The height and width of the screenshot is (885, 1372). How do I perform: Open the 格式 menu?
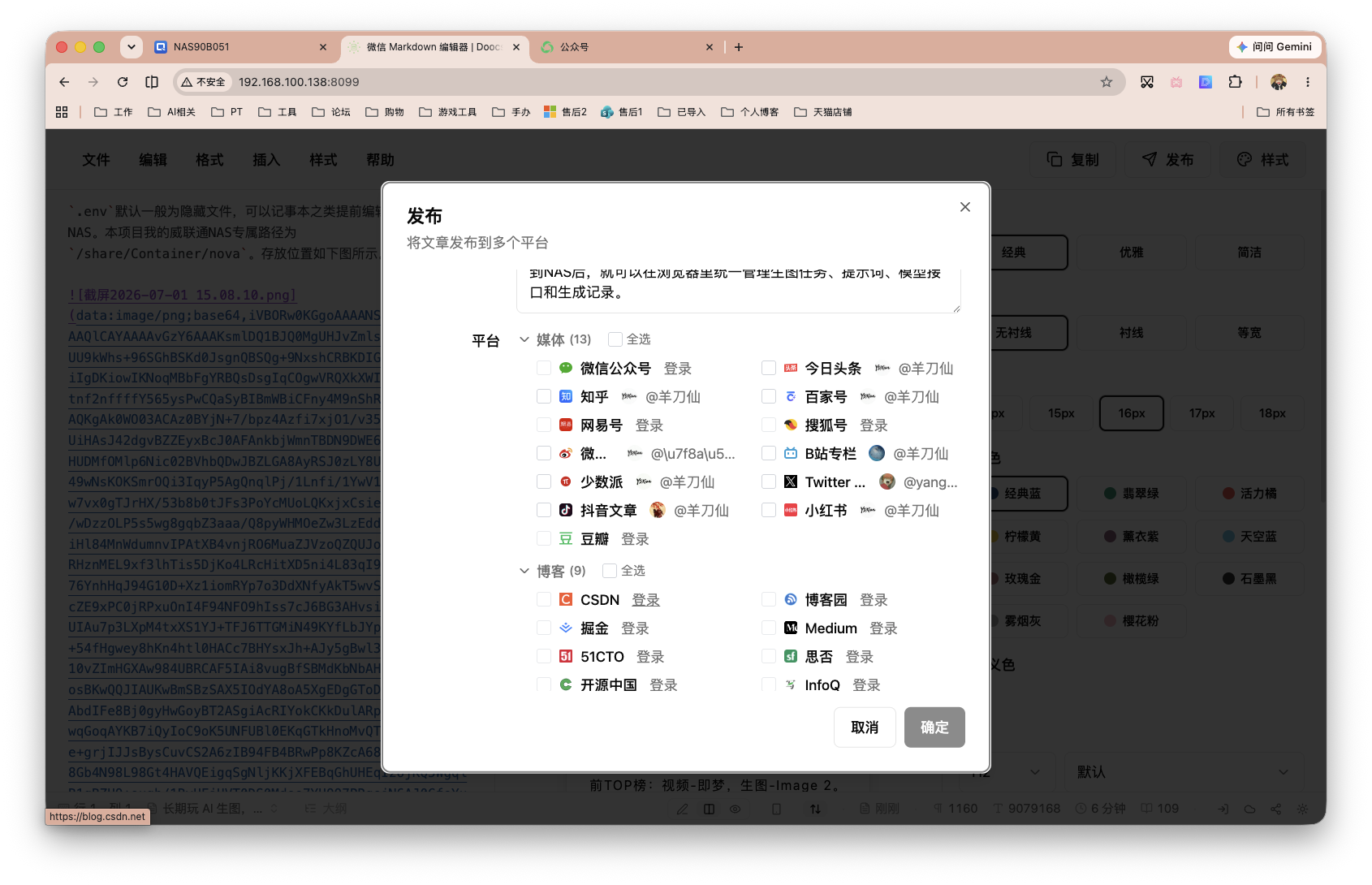pyautogui.click(x=209, y=160)
